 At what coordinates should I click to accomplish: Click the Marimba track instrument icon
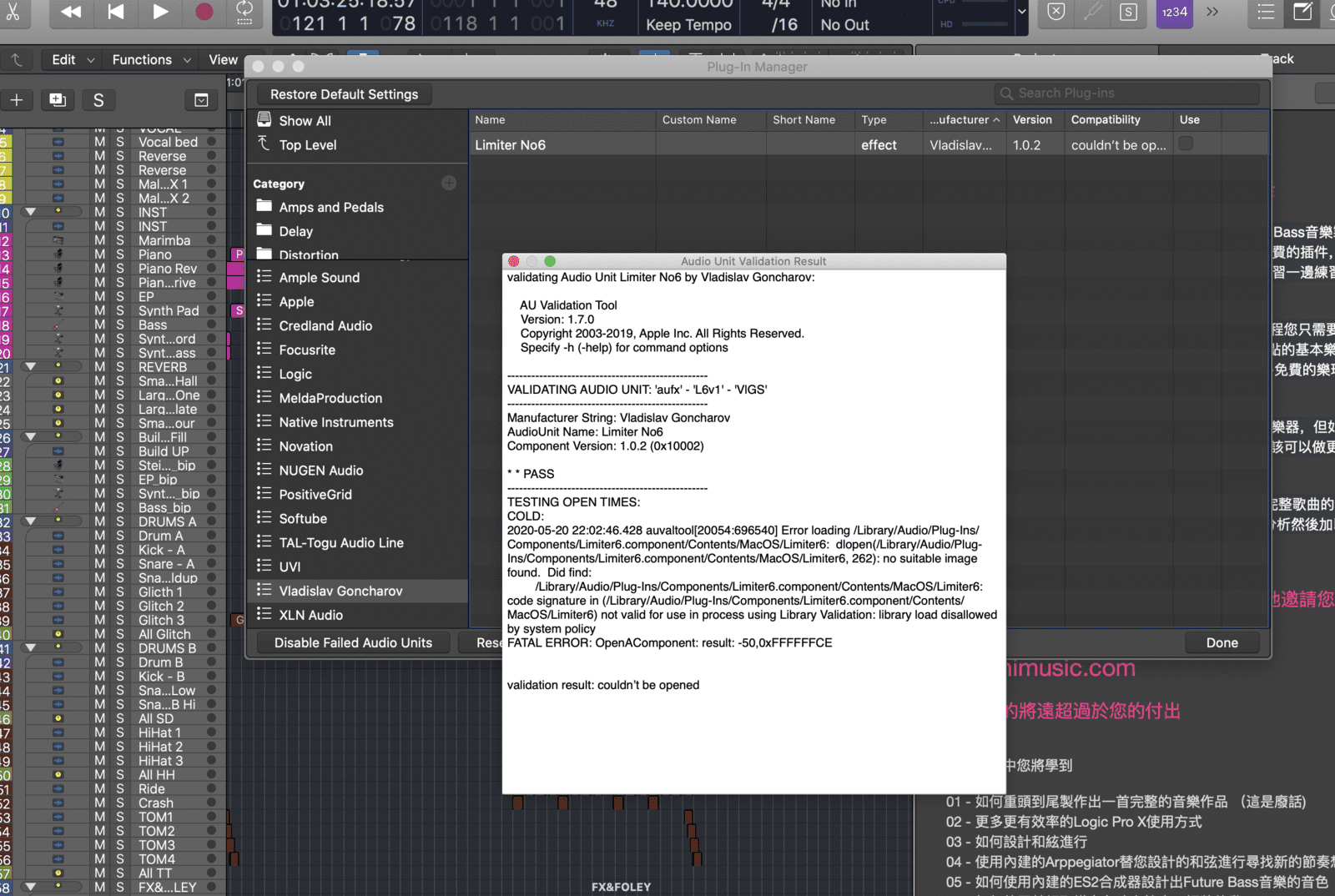coord(58,240)
